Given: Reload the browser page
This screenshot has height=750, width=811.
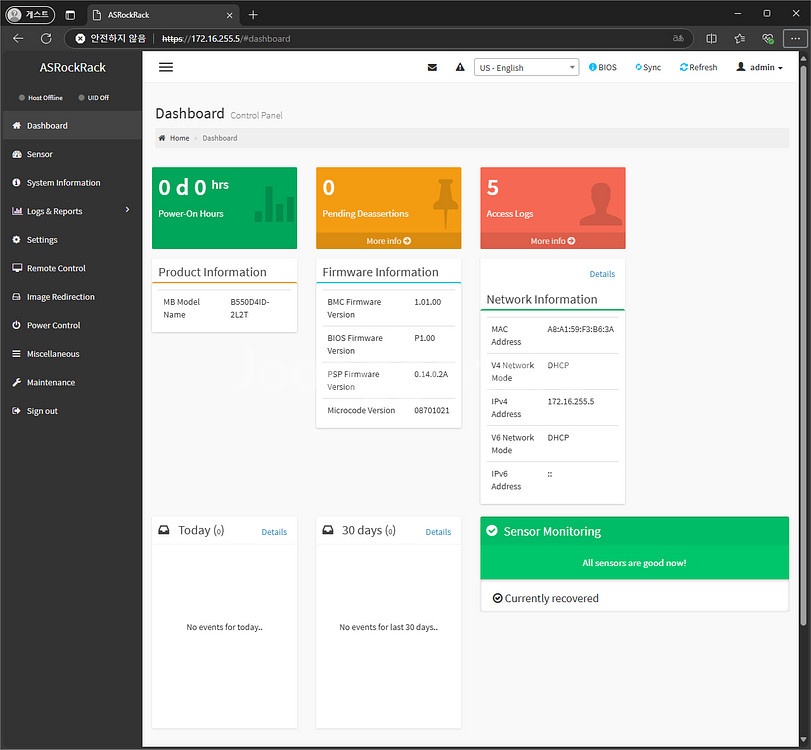Looking at the screenshot, I should pyautogui.click(x=46, y=39).
